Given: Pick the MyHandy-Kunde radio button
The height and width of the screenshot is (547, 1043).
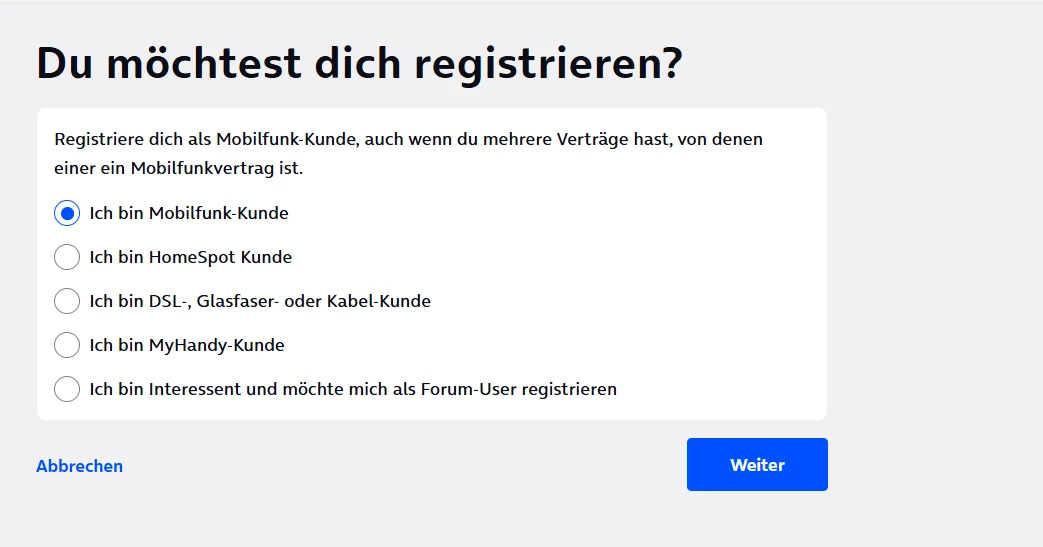Looking at the screenshot, I should pyautogui.click(x=67, y=345).
